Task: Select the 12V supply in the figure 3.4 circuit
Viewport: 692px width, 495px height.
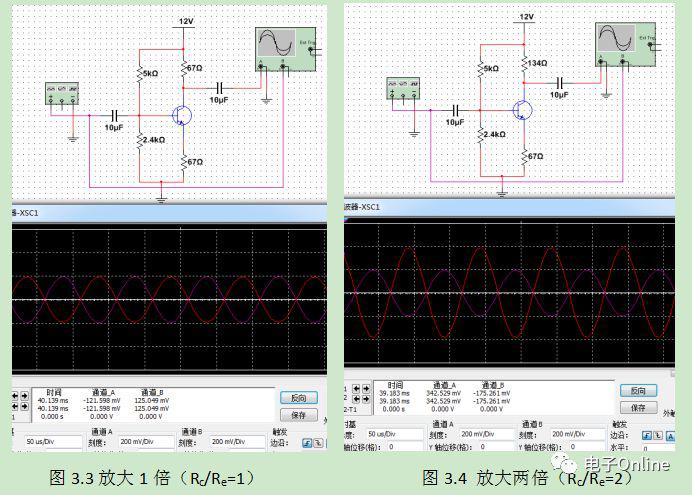Action: pos(526,17)
